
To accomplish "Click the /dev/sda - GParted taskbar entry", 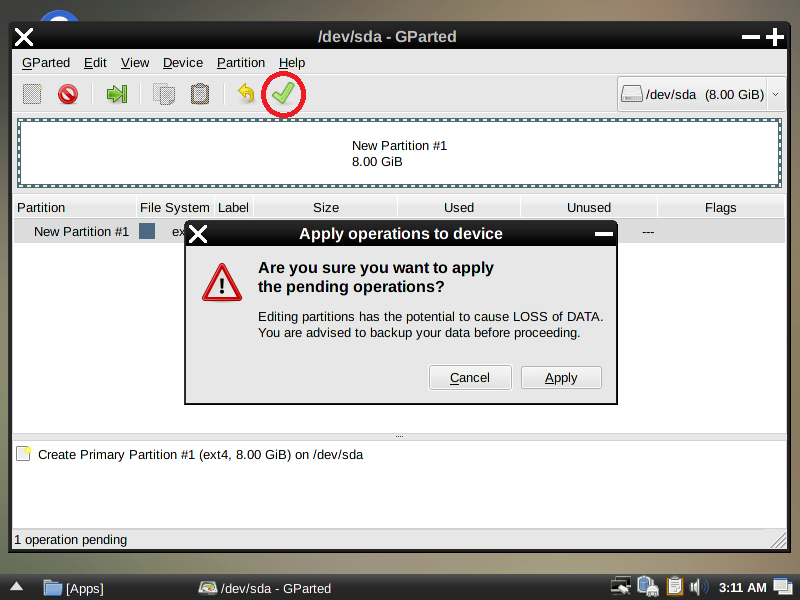I will (x=265, y=588).
